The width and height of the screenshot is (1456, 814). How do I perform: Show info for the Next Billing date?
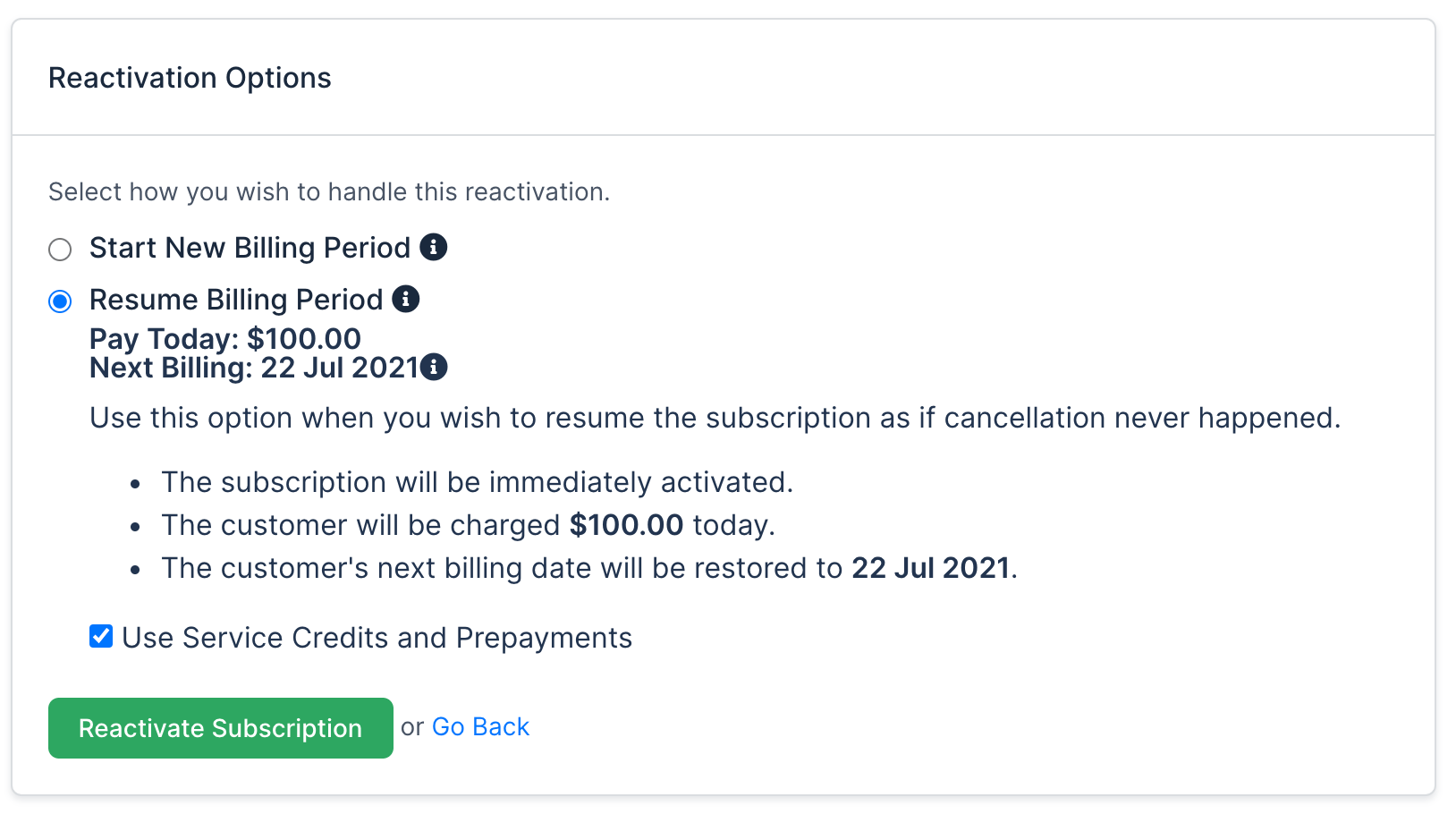(435, 367)
